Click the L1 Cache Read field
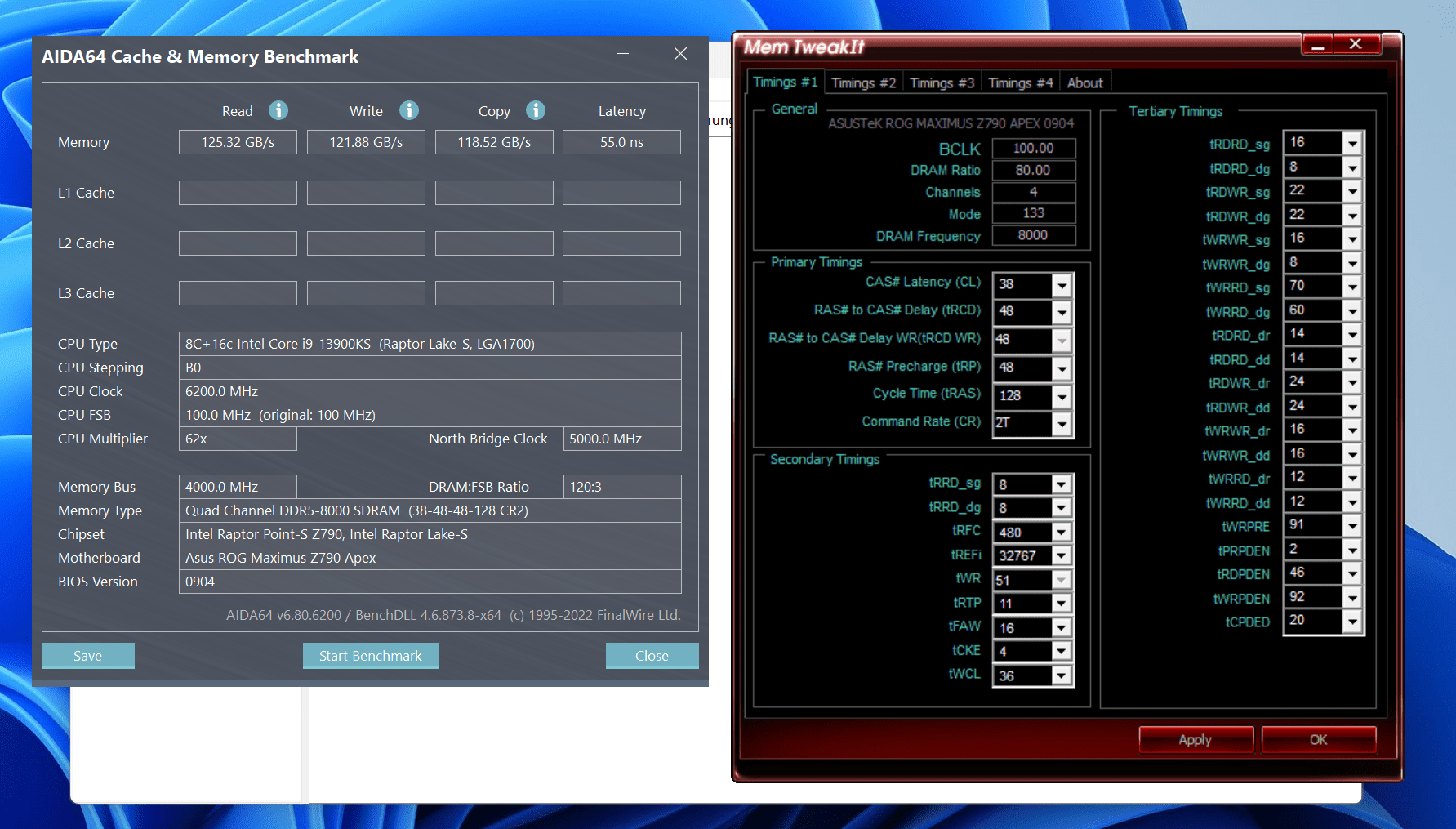The image size is (1456, 829). (x=238, y=193)
